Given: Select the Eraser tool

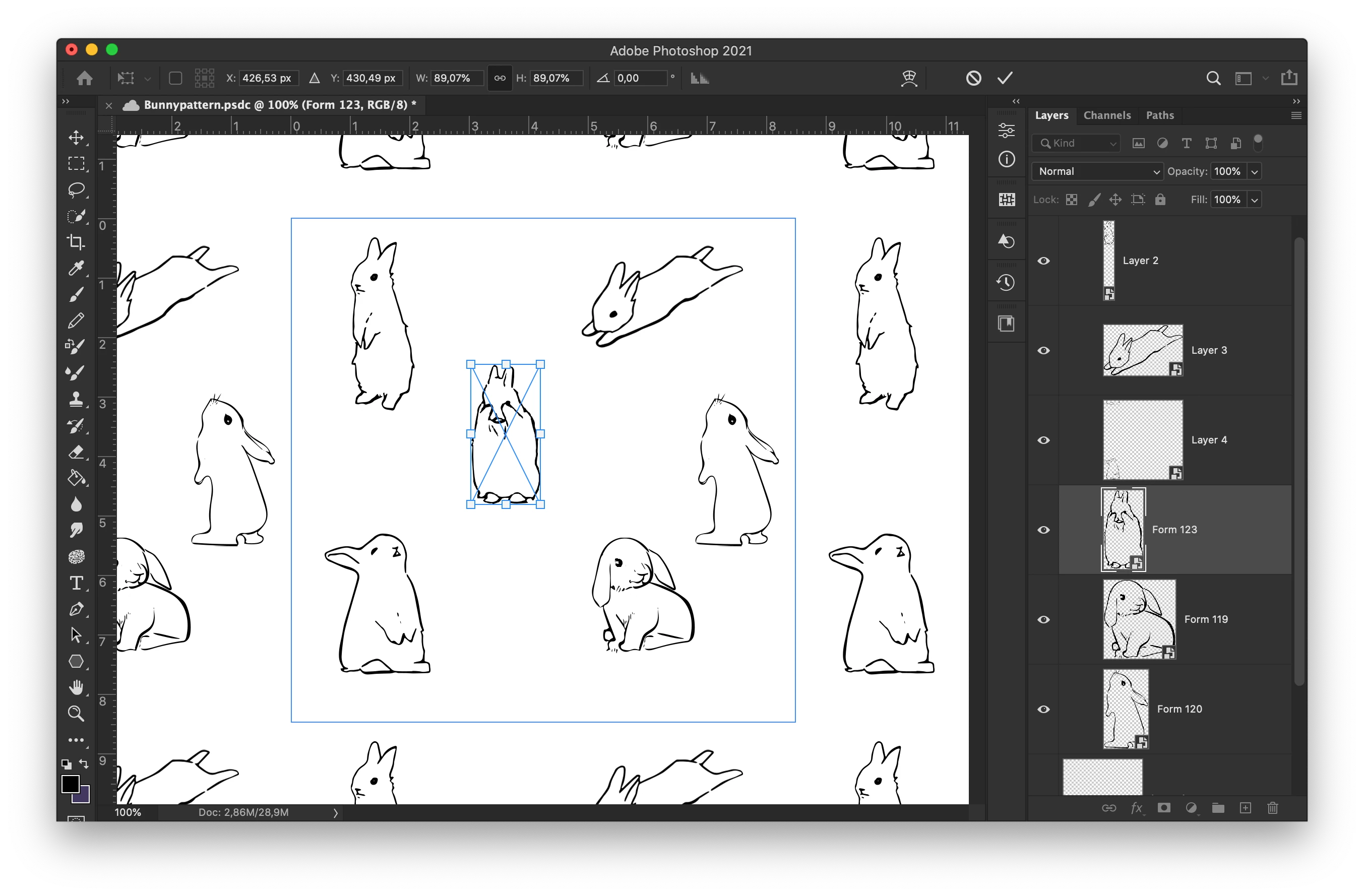Looking at the screenshot, I should 76,452.
